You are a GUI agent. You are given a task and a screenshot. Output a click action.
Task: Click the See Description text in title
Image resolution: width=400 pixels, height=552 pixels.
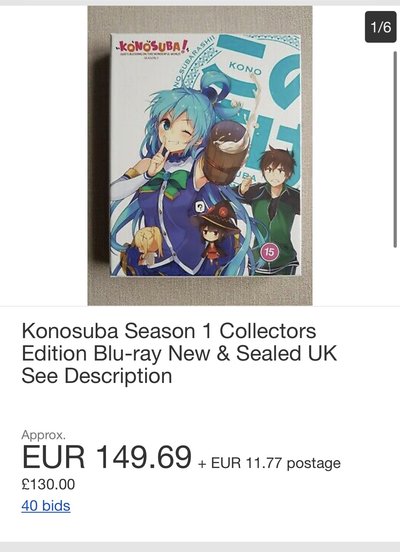(97, 376)
